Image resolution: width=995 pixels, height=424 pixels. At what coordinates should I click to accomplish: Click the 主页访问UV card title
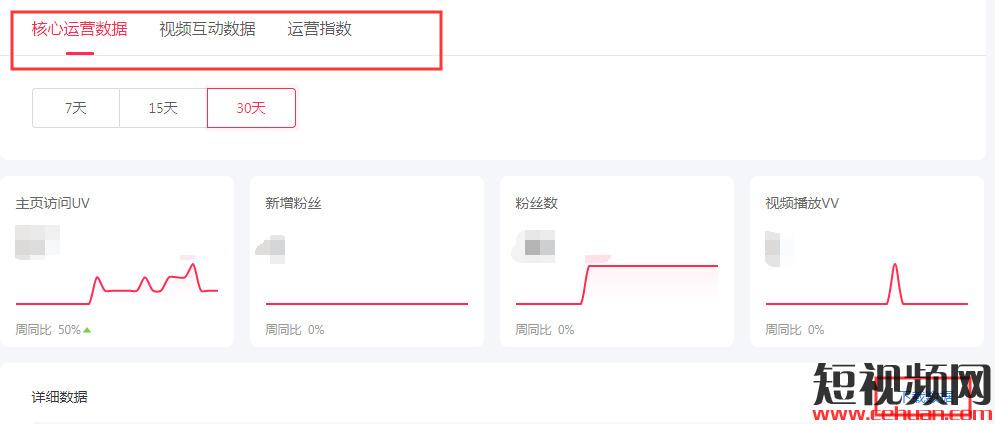pyautogui.click(x=53, y=203)
